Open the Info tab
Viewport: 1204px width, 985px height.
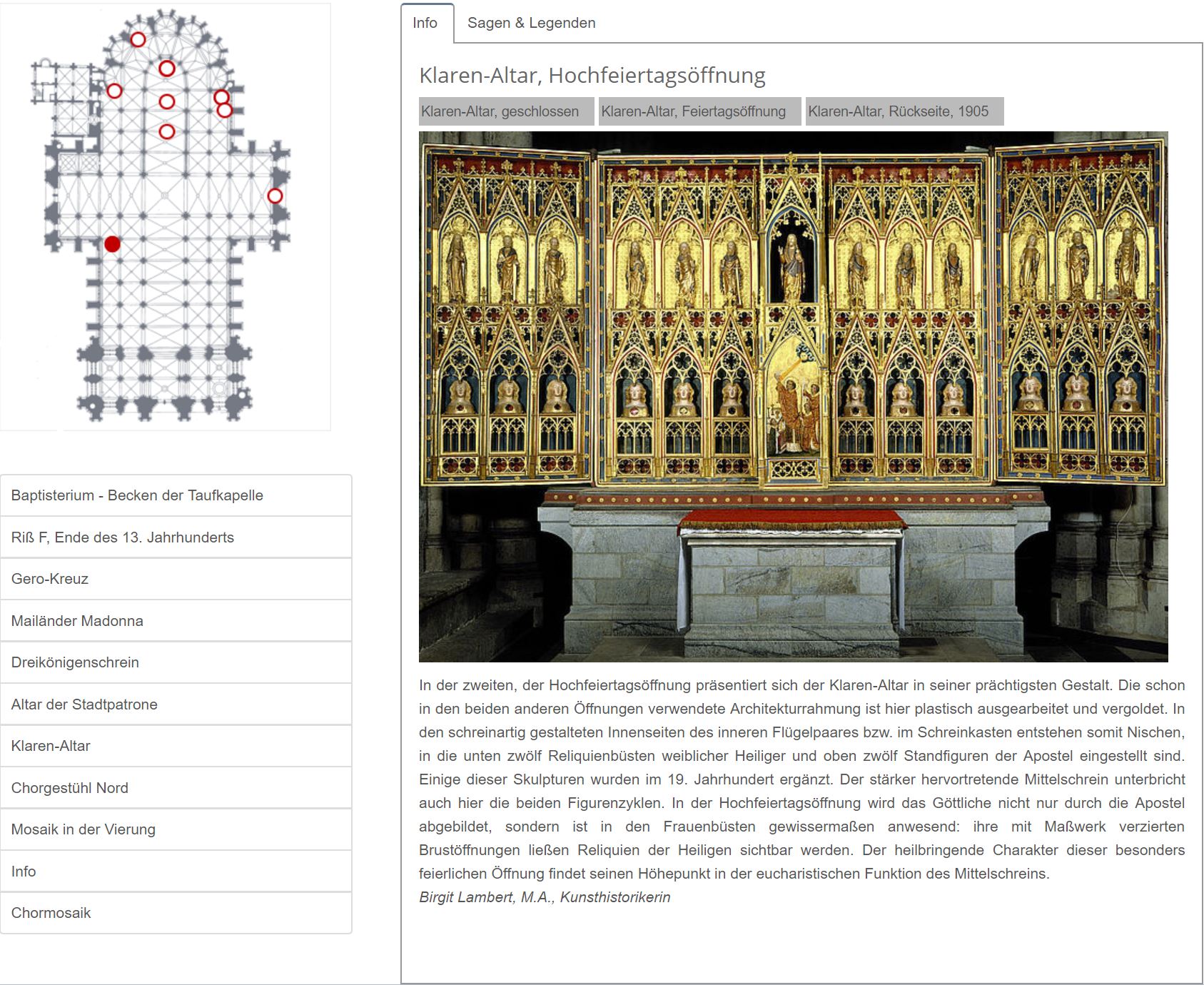pyautogui.click(x=425, y=23)
